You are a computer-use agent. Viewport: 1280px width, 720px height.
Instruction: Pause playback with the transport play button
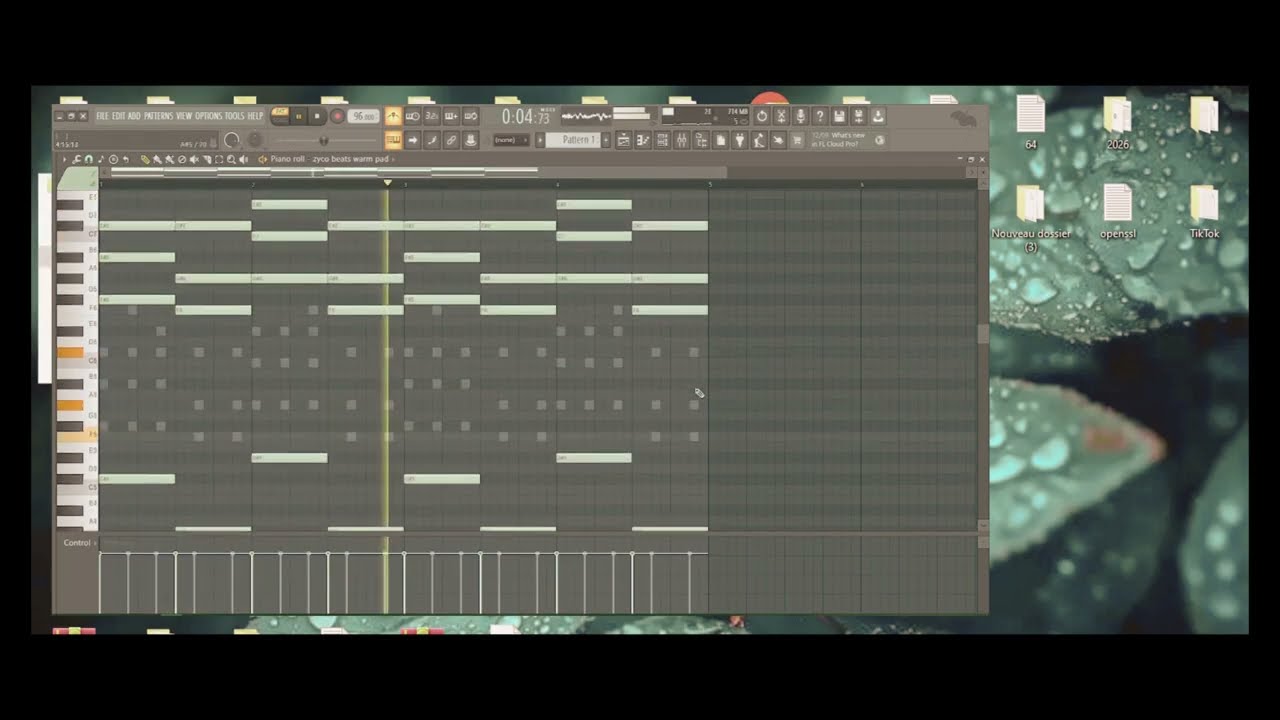click(299, 116)
